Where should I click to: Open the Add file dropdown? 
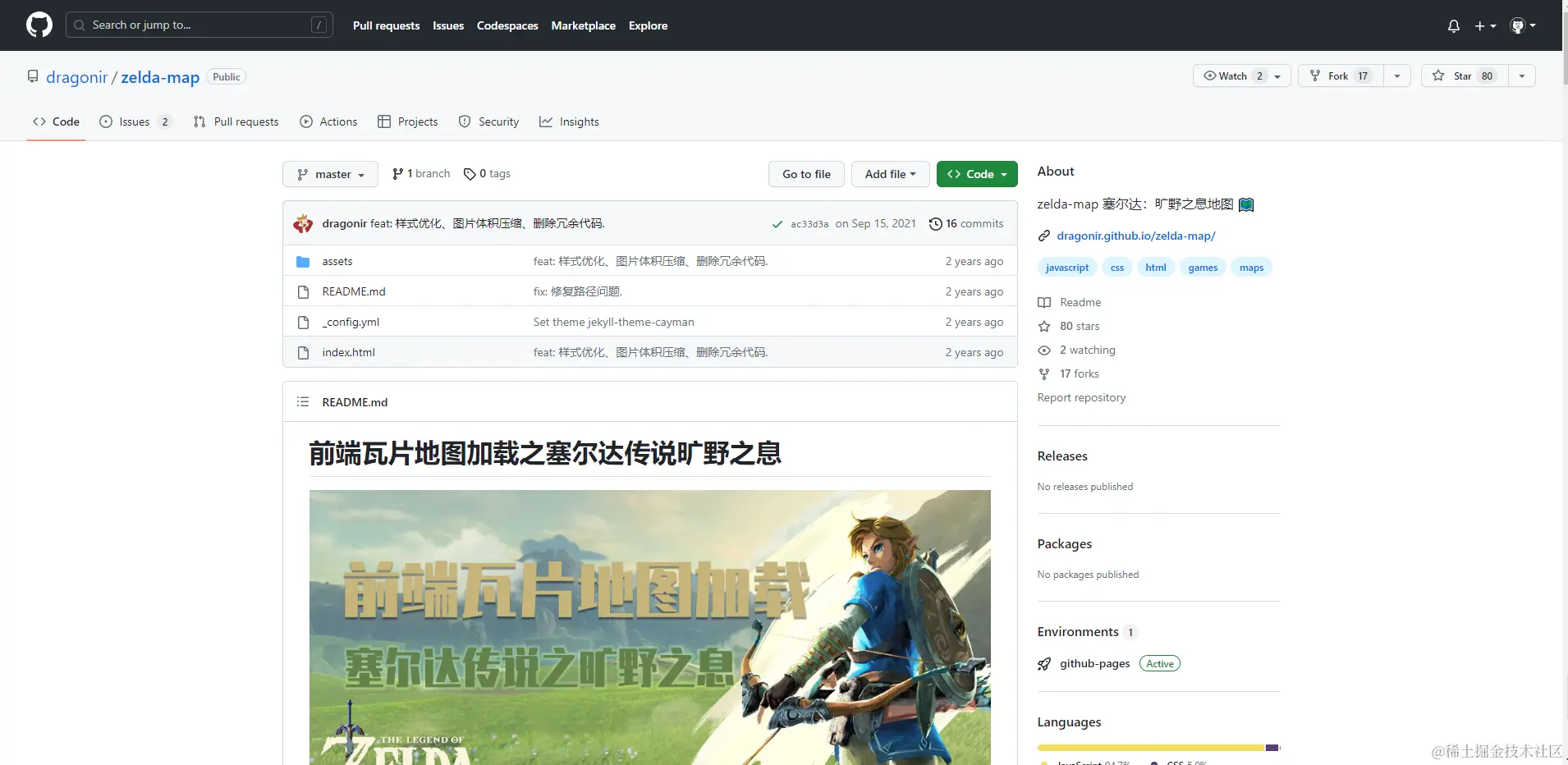coord(890,174)
